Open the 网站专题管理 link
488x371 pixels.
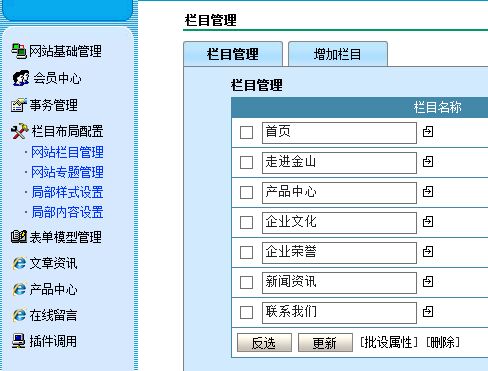click(67, 172)
